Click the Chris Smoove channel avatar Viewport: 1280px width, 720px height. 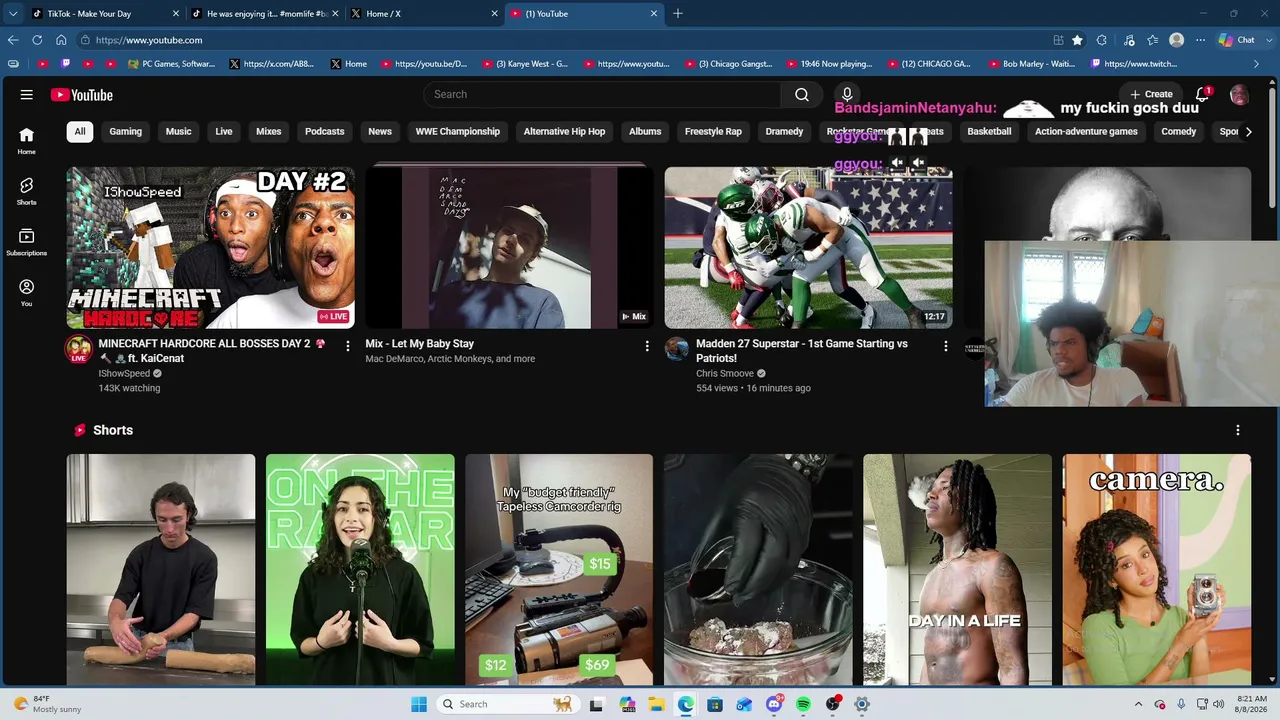[677, 348]
